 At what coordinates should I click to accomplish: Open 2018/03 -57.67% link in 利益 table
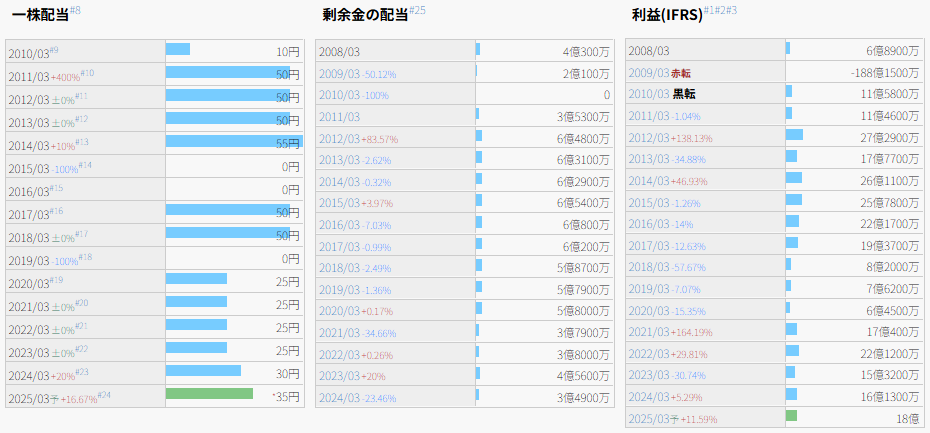point(668,268)
